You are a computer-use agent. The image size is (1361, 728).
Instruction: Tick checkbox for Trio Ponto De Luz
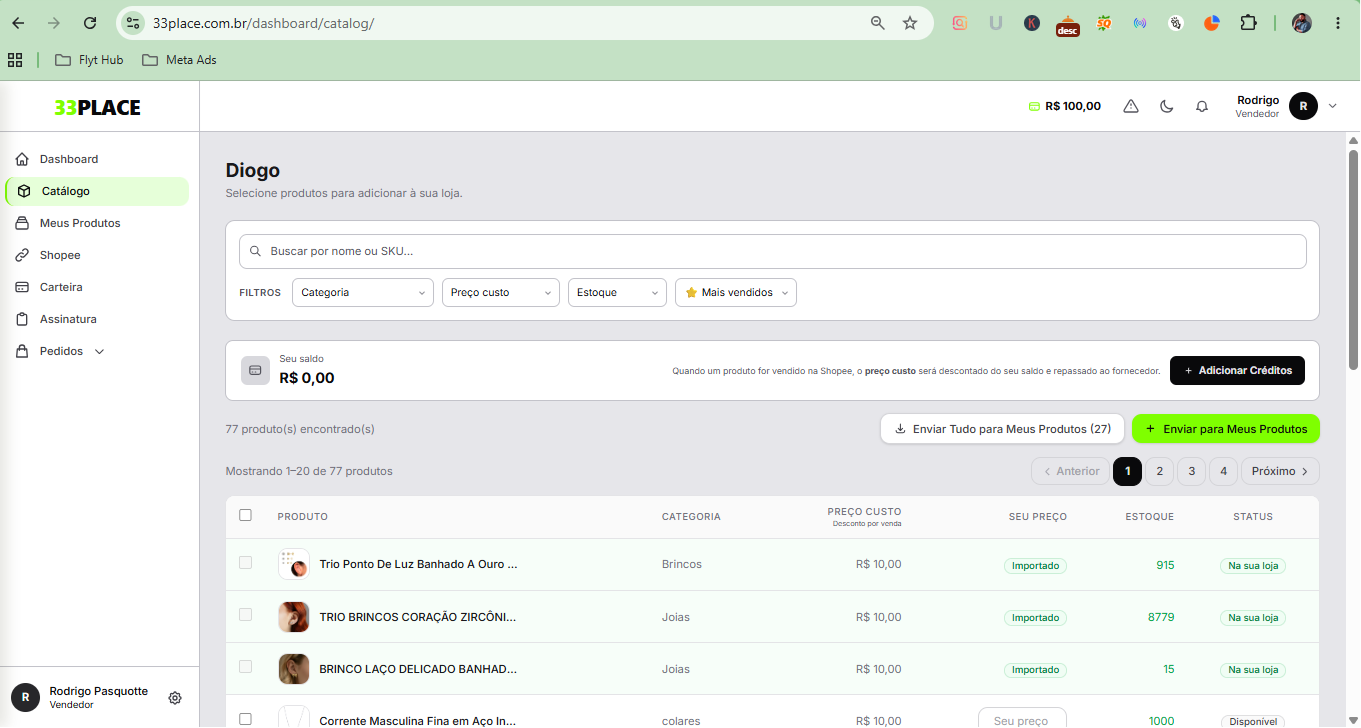click(246, 563)
